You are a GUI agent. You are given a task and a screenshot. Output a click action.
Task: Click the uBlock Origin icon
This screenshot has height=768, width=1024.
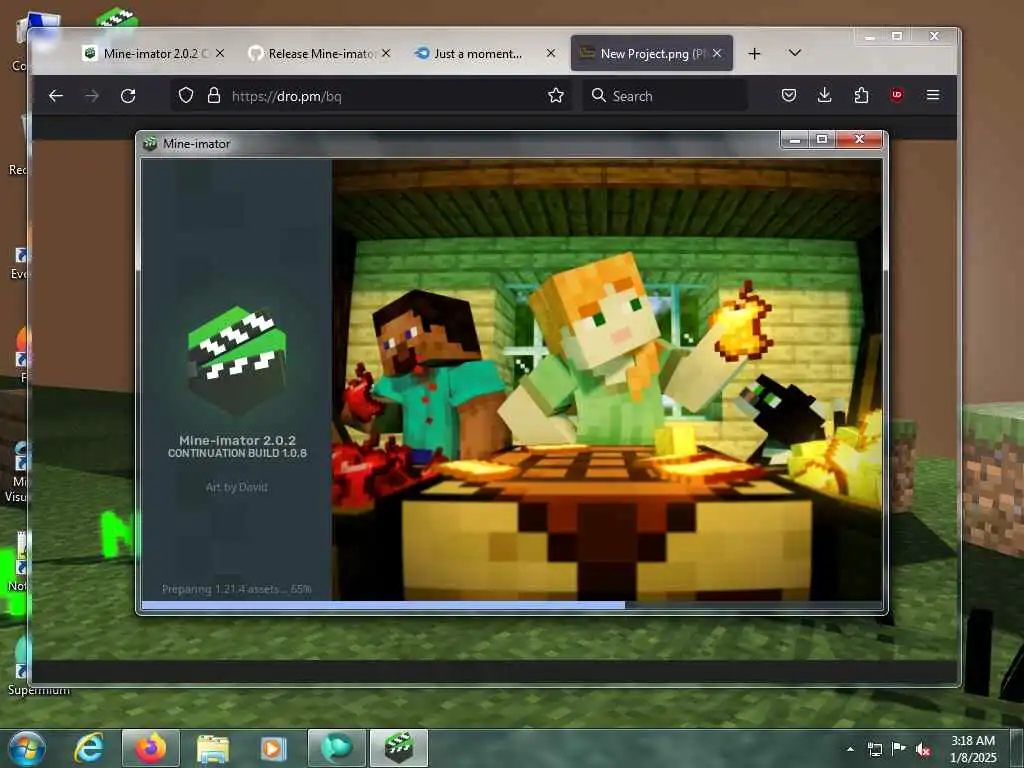point(897,95)
